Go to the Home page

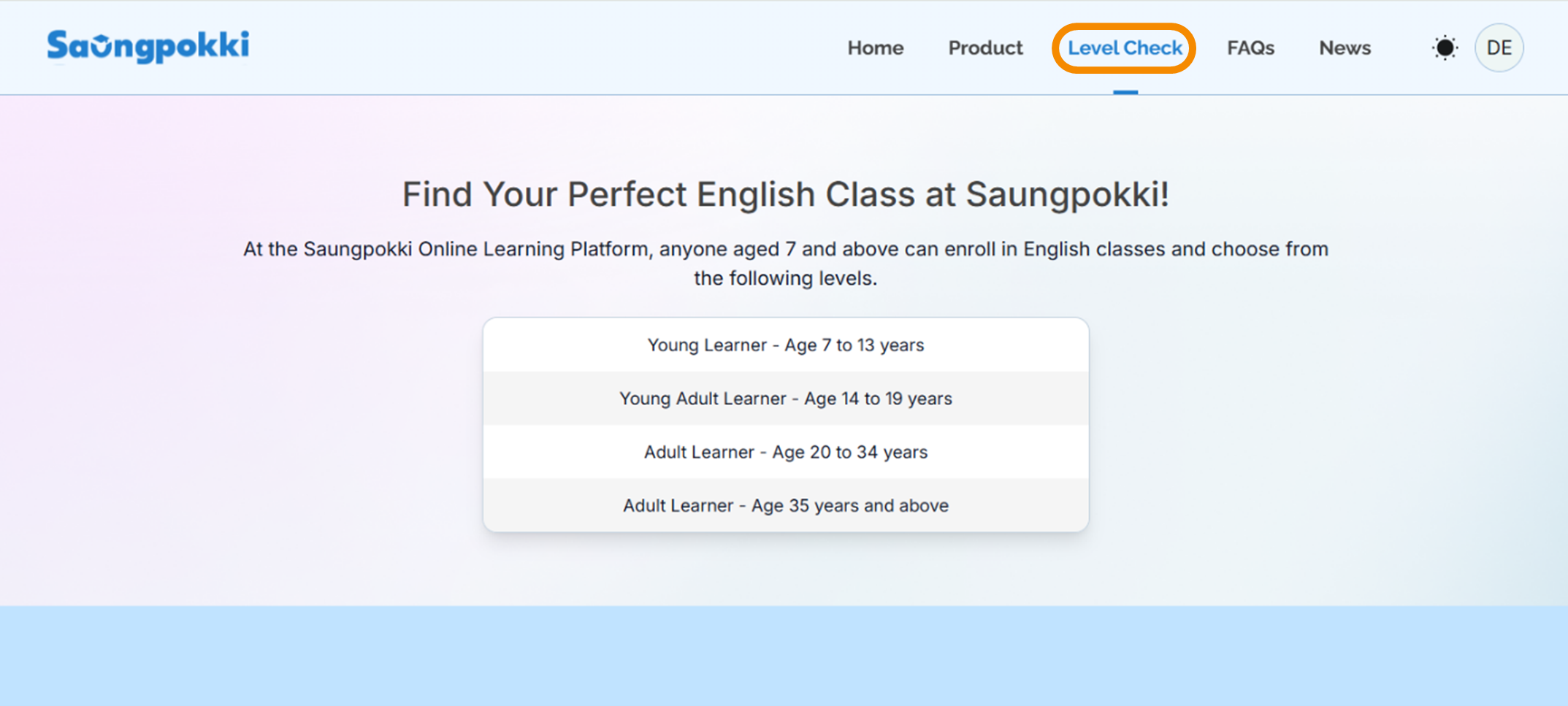[875, 48]
